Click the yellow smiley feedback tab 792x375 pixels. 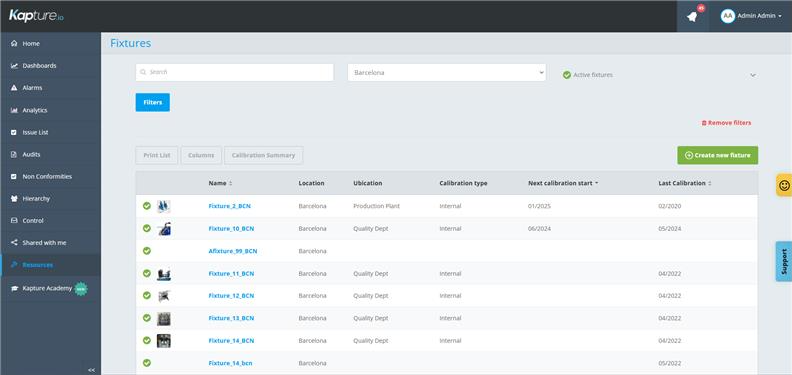pyautogui.click(x=784, y=185)
